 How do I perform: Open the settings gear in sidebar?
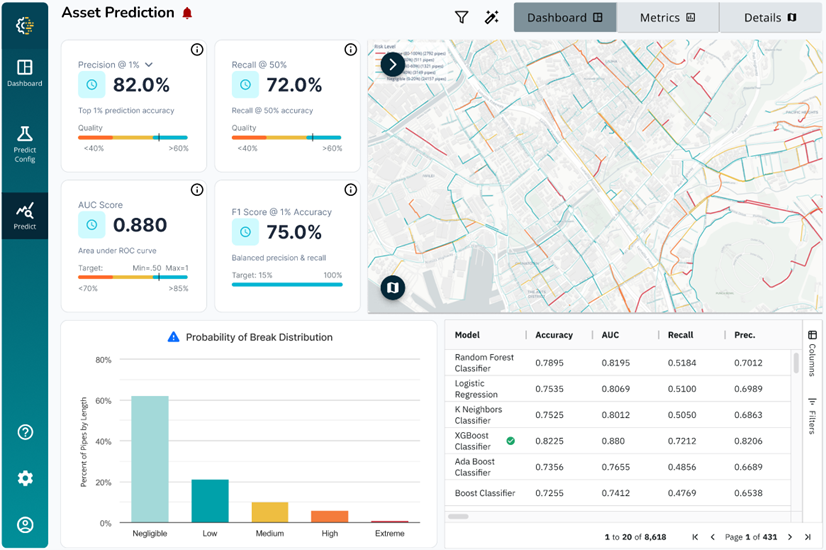pyautogui.click(x=25, y=478)
